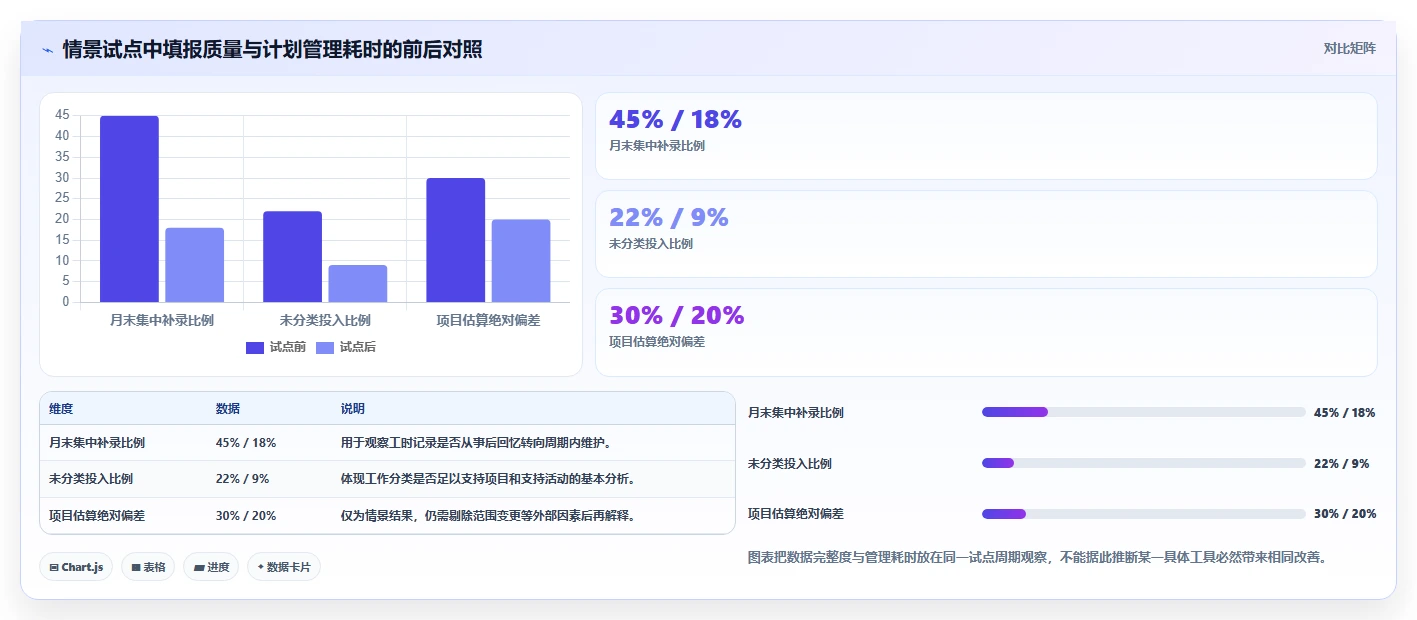
Task: Click the 月末集中补录比例 progress bar
Action: pos(1144,412)
